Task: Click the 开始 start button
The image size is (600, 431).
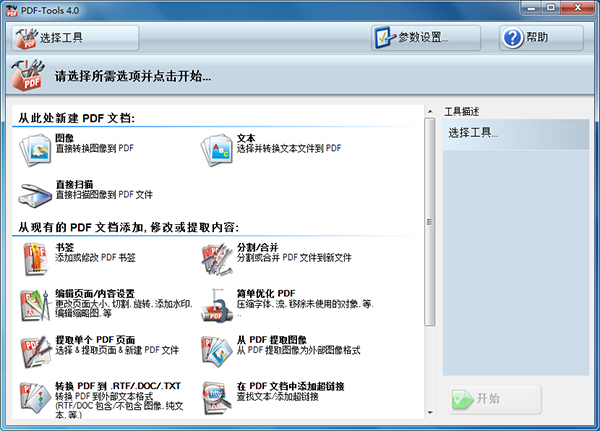Action: pyautogui.click(x=495, y=399)
